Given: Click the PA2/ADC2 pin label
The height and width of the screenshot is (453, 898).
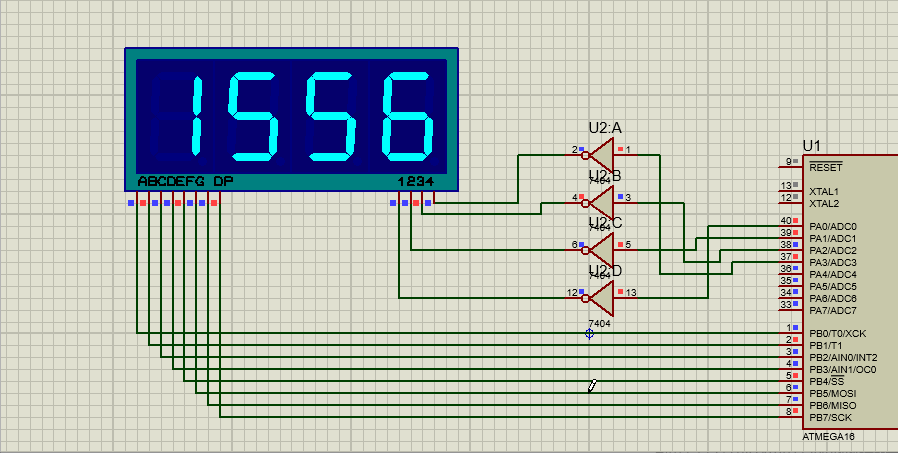Looking at the screenshot, I should pyautogui.click(x=833, y=251).
